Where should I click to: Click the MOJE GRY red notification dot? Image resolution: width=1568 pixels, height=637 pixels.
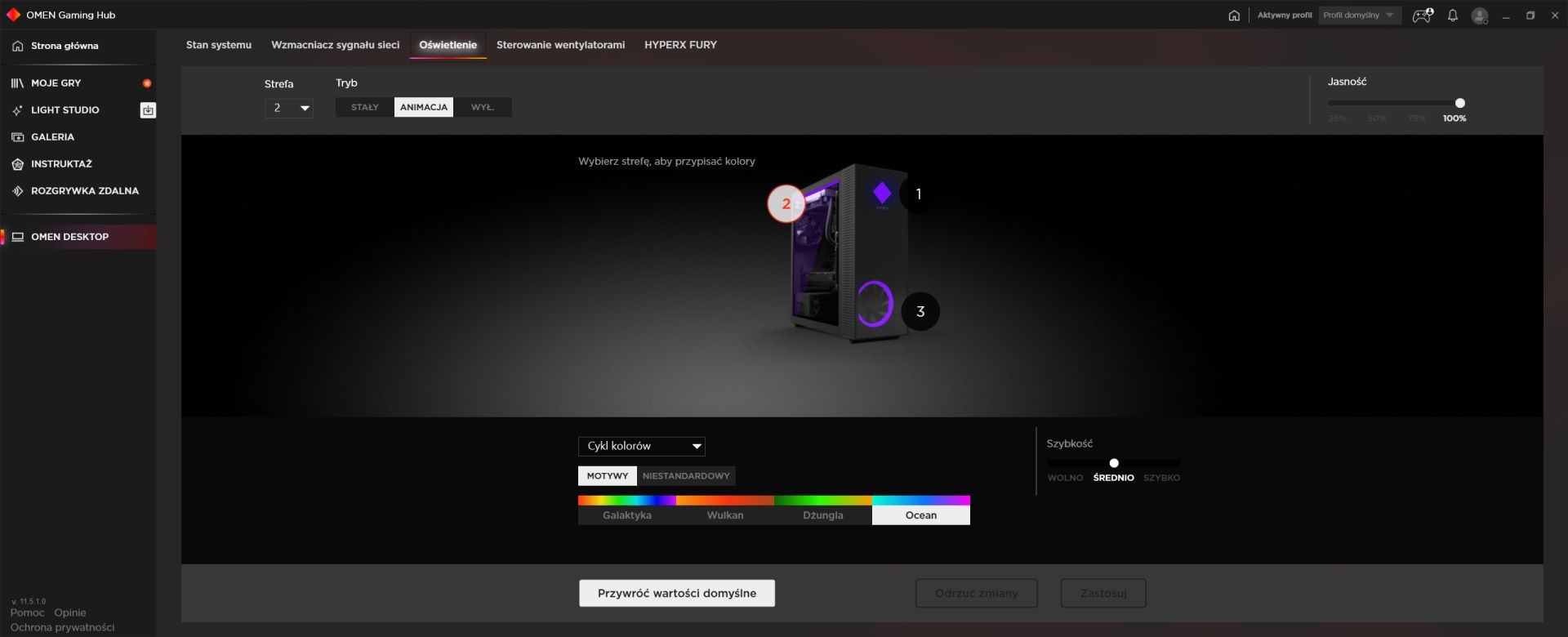pos(147,83)
